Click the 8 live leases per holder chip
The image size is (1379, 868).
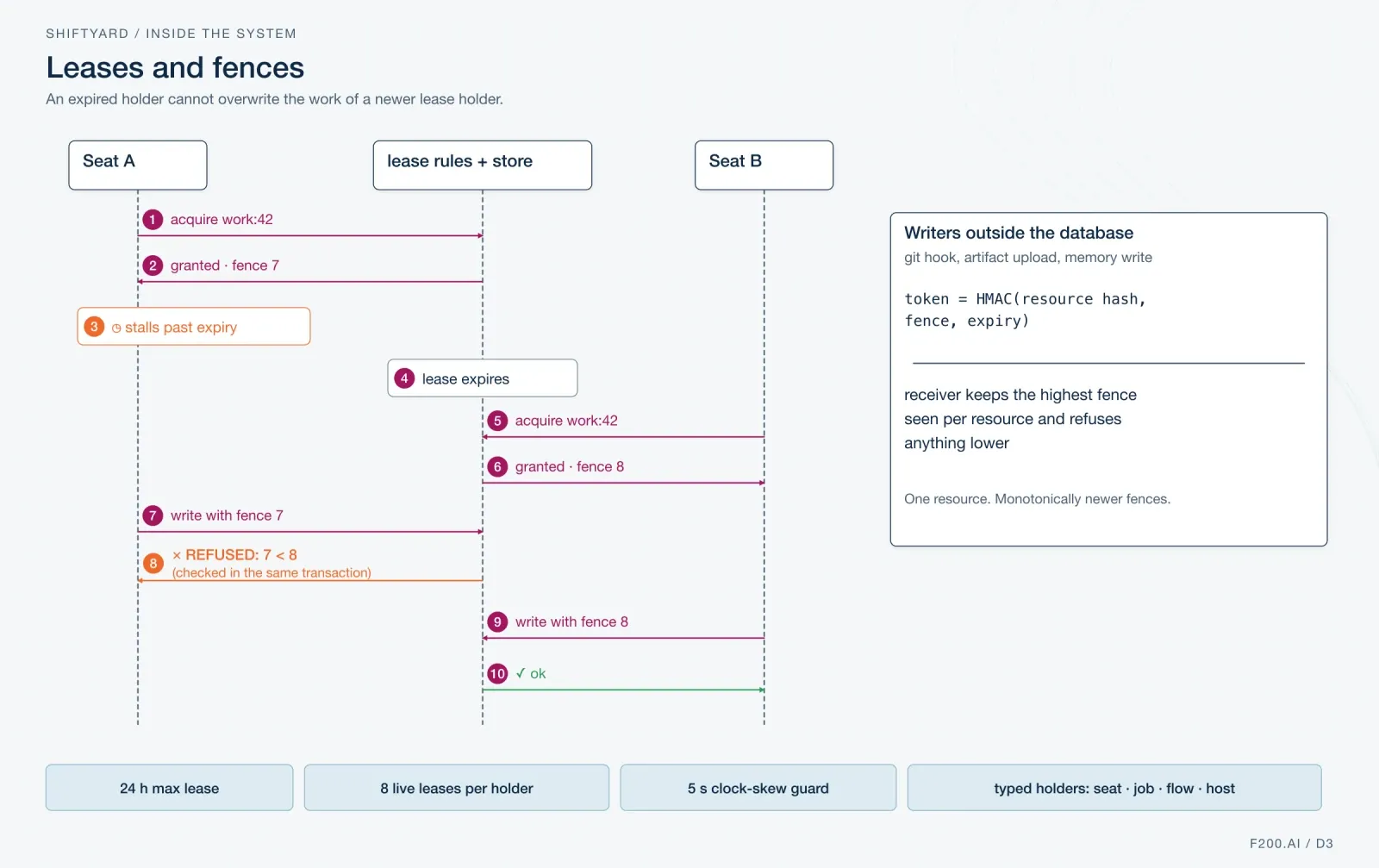(x=457, y=788)
